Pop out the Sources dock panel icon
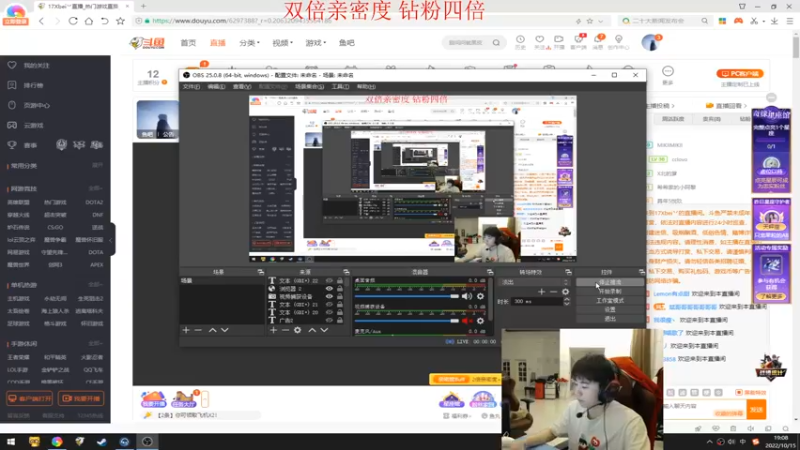 (346, 272)
